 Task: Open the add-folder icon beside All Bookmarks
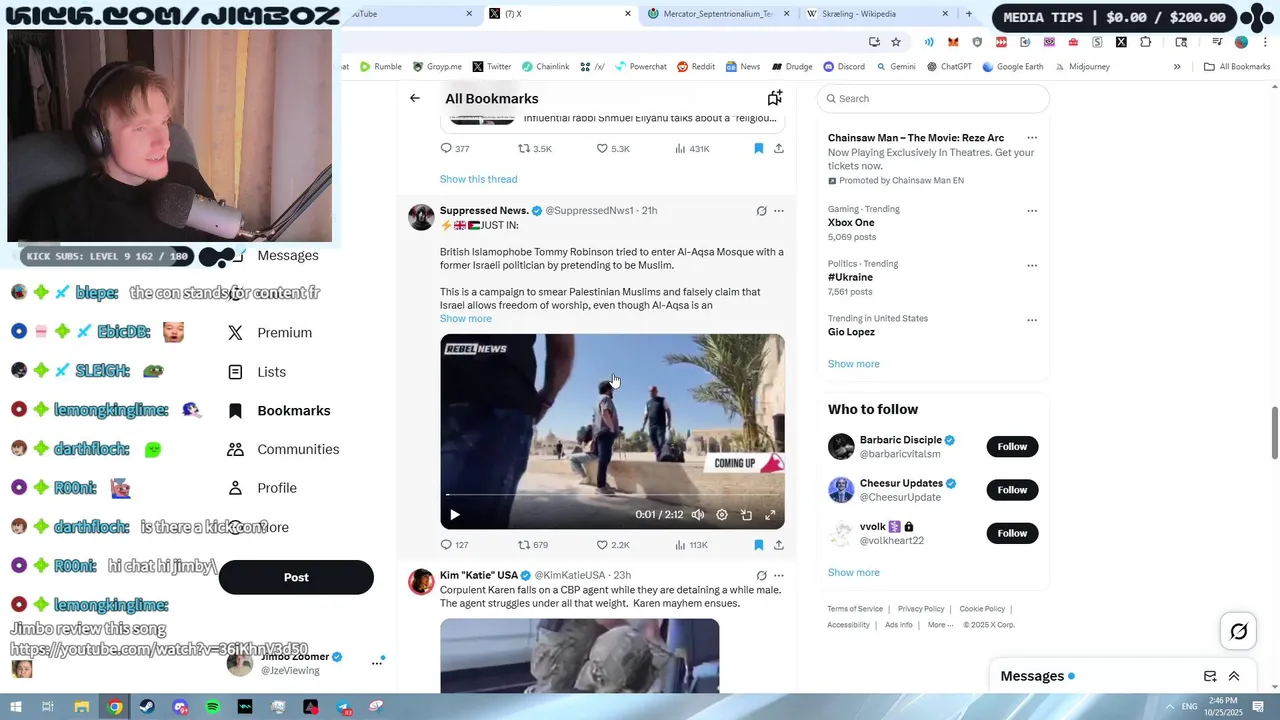click(774, 98)
